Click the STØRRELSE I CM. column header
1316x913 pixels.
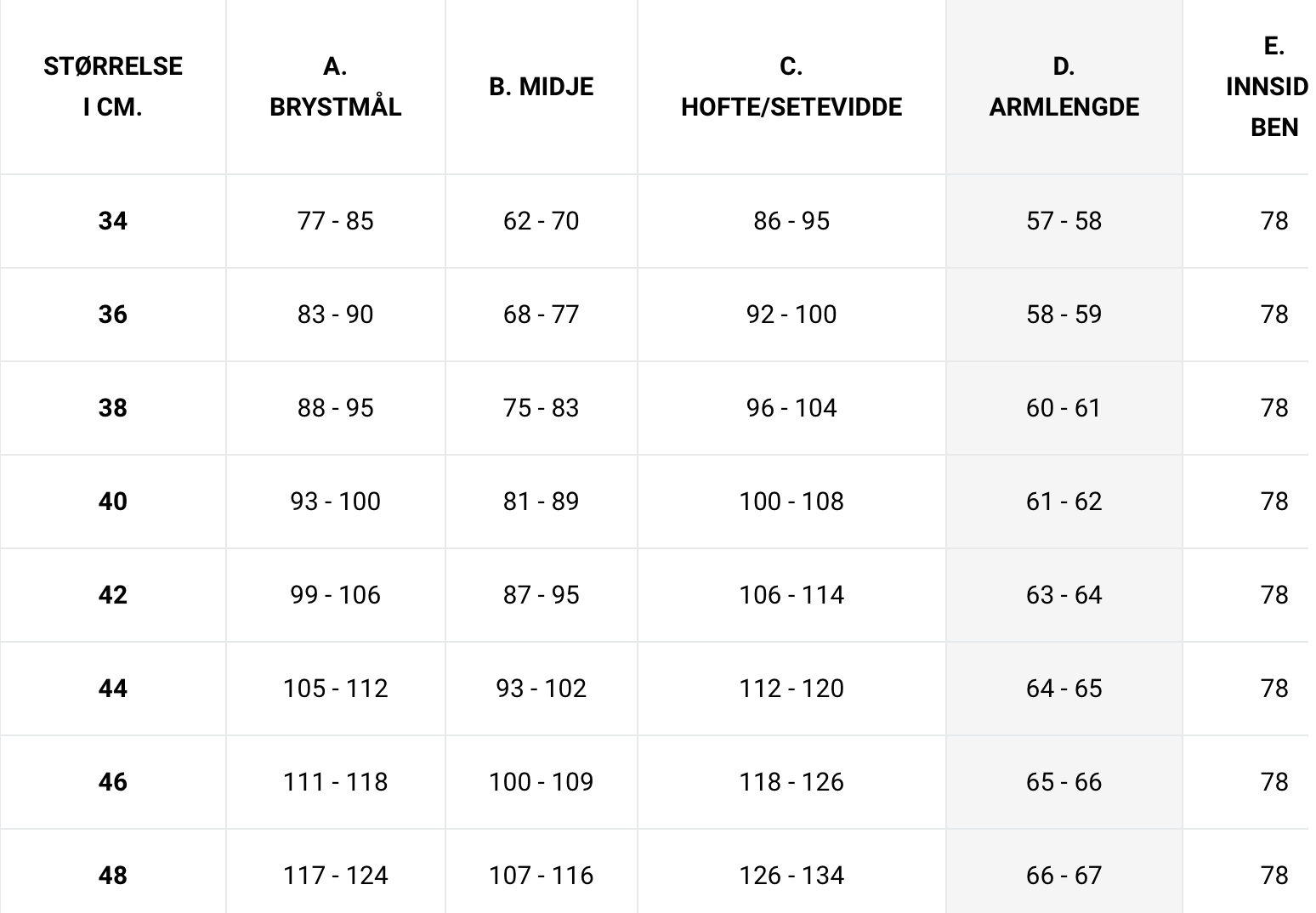[113, 87]
